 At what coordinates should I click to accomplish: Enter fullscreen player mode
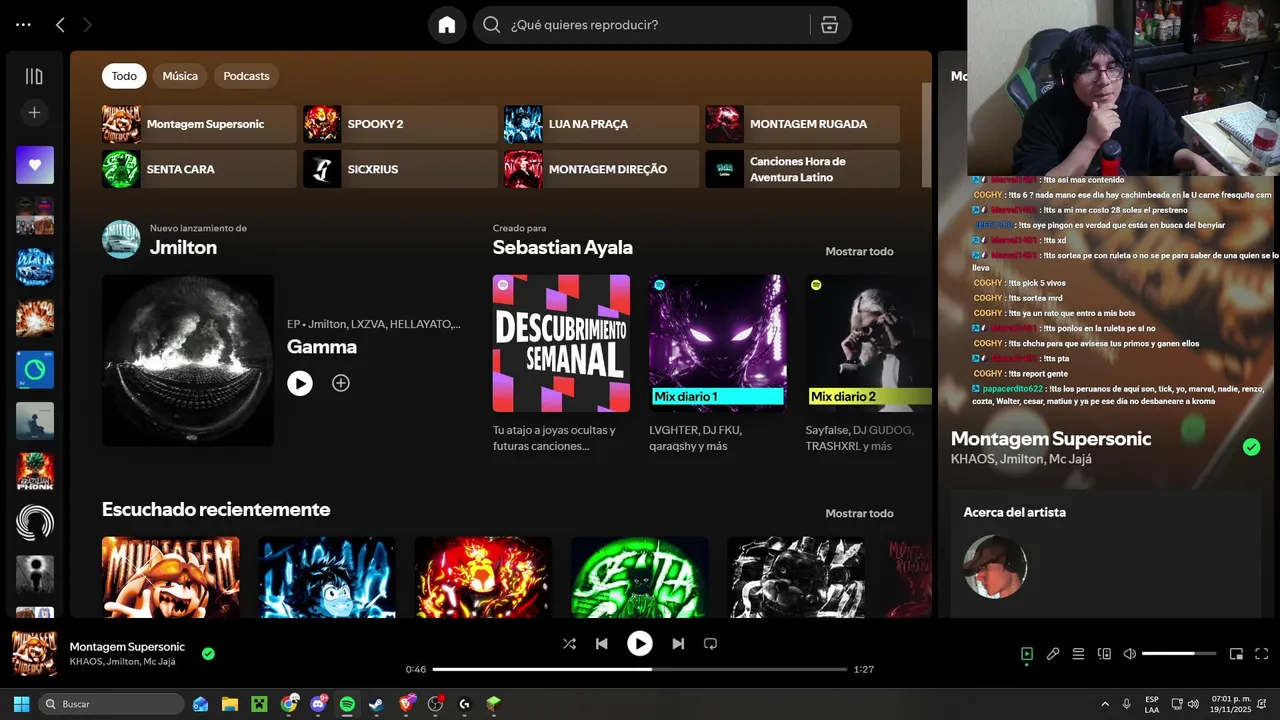point(1261,654)
